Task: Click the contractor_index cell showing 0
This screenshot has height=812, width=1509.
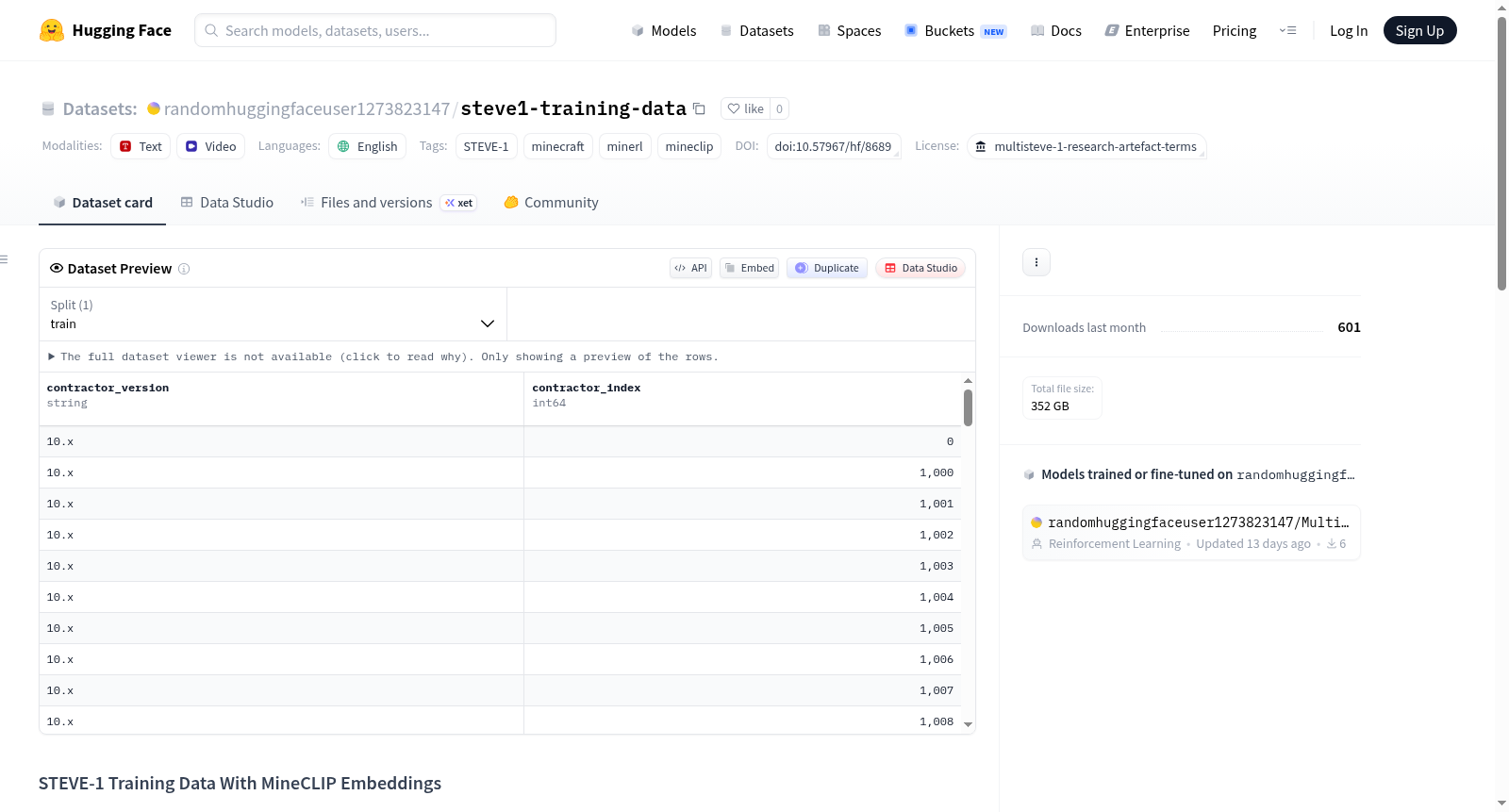Action: pos(743,441)
